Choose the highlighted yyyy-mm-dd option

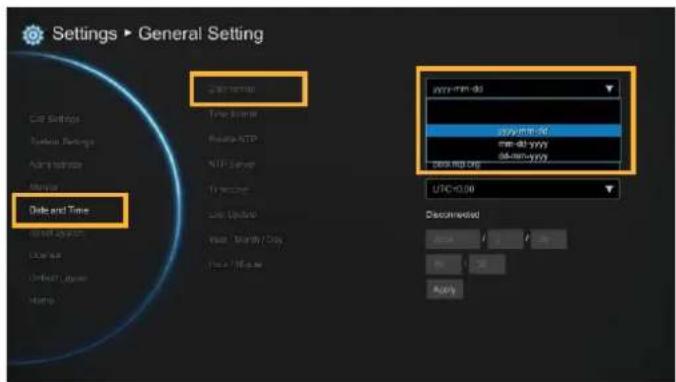pos(523,131)
